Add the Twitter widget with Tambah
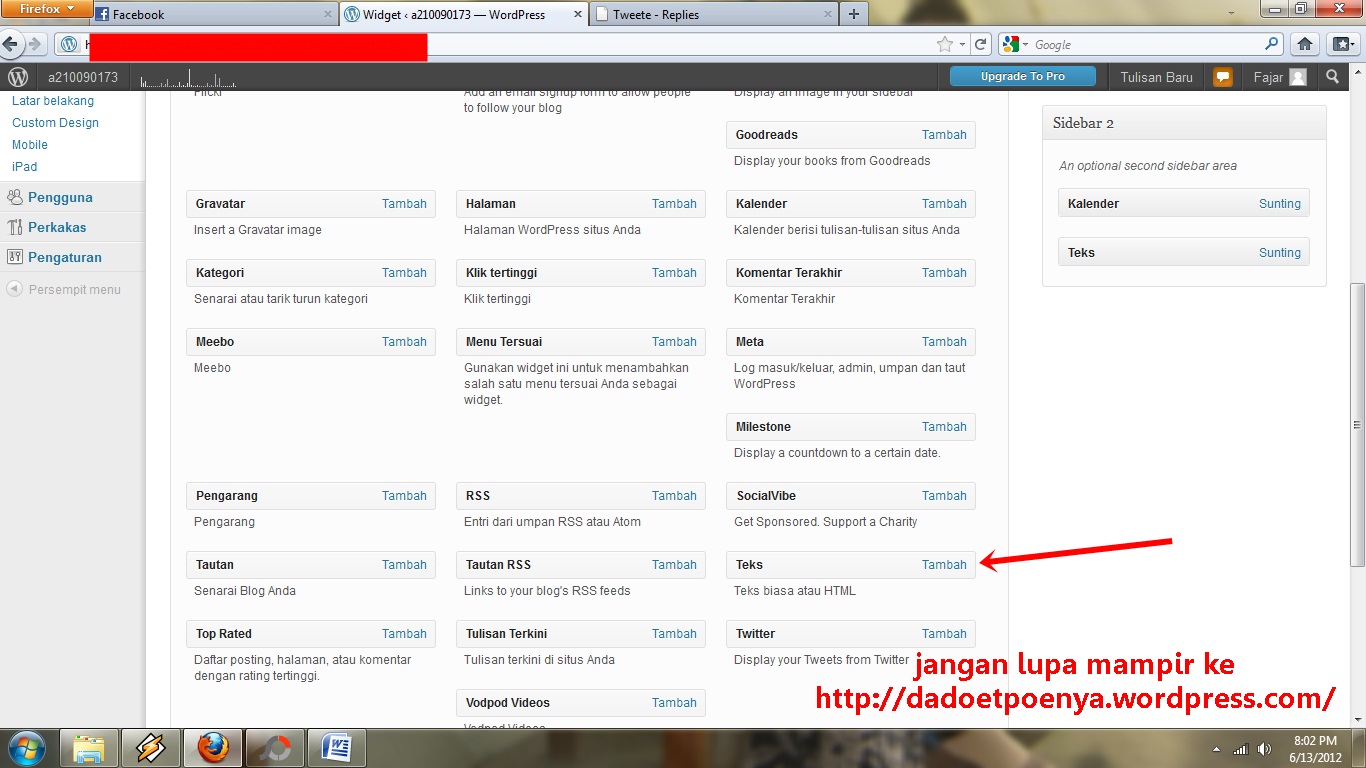This screenshot has width=1366, height=768. (944, 634)
